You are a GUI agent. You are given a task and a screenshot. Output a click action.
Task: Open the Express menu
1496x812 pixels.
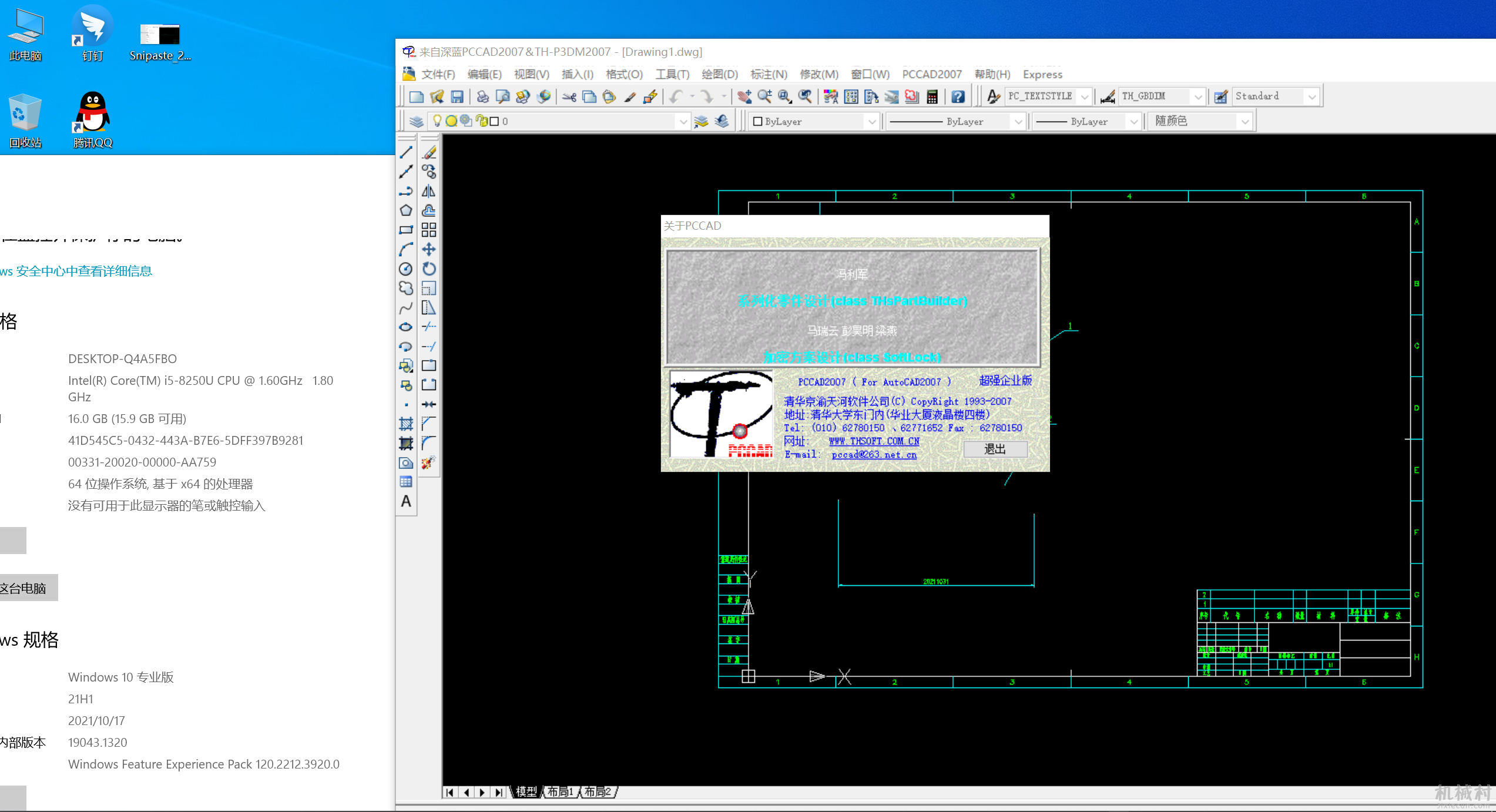coord(1042,74)
